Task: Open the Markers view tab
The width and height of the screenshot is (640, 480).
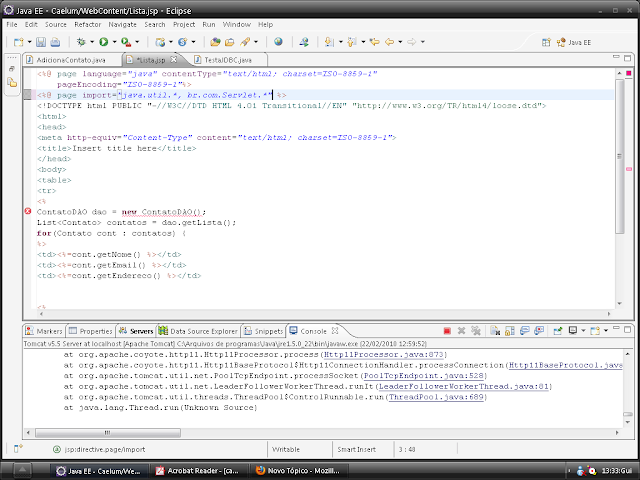Action: pos(44,331)
